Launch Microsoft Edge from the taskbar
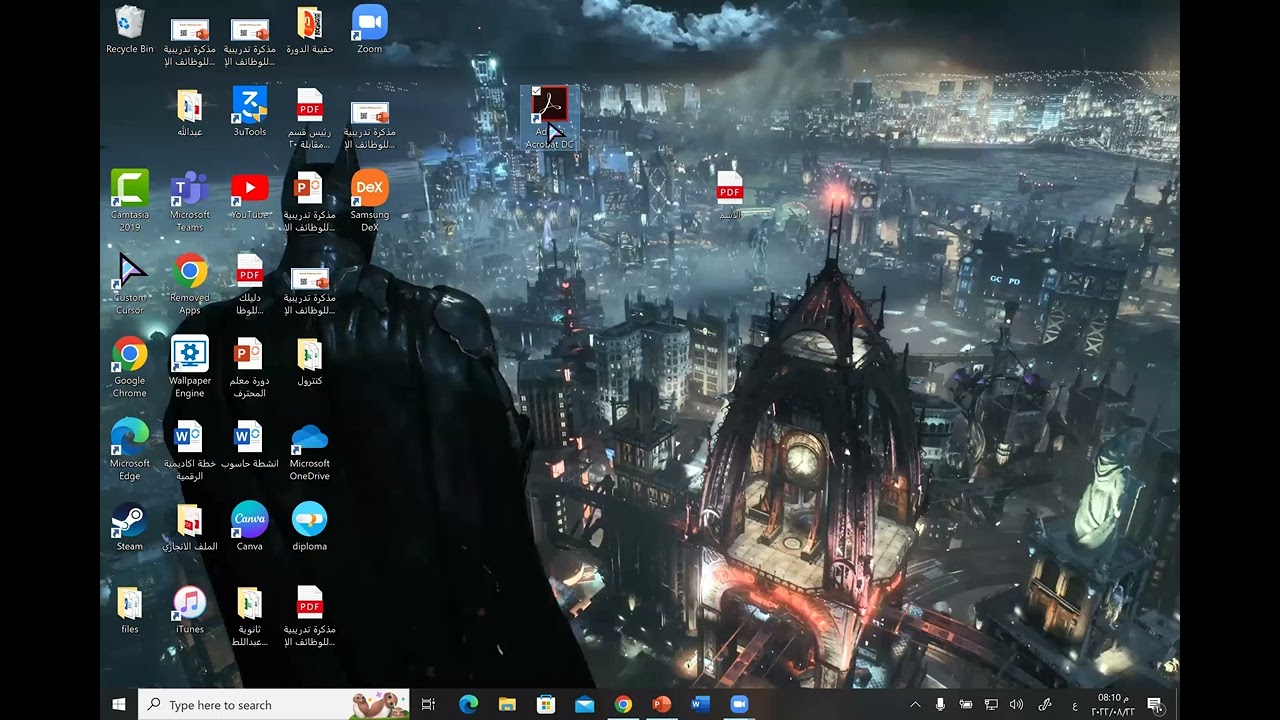 tap(468, 705)
